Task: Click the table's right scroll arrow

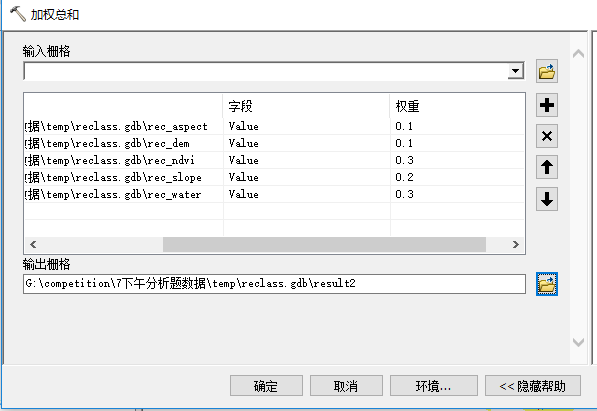Action: click(516, 244)
